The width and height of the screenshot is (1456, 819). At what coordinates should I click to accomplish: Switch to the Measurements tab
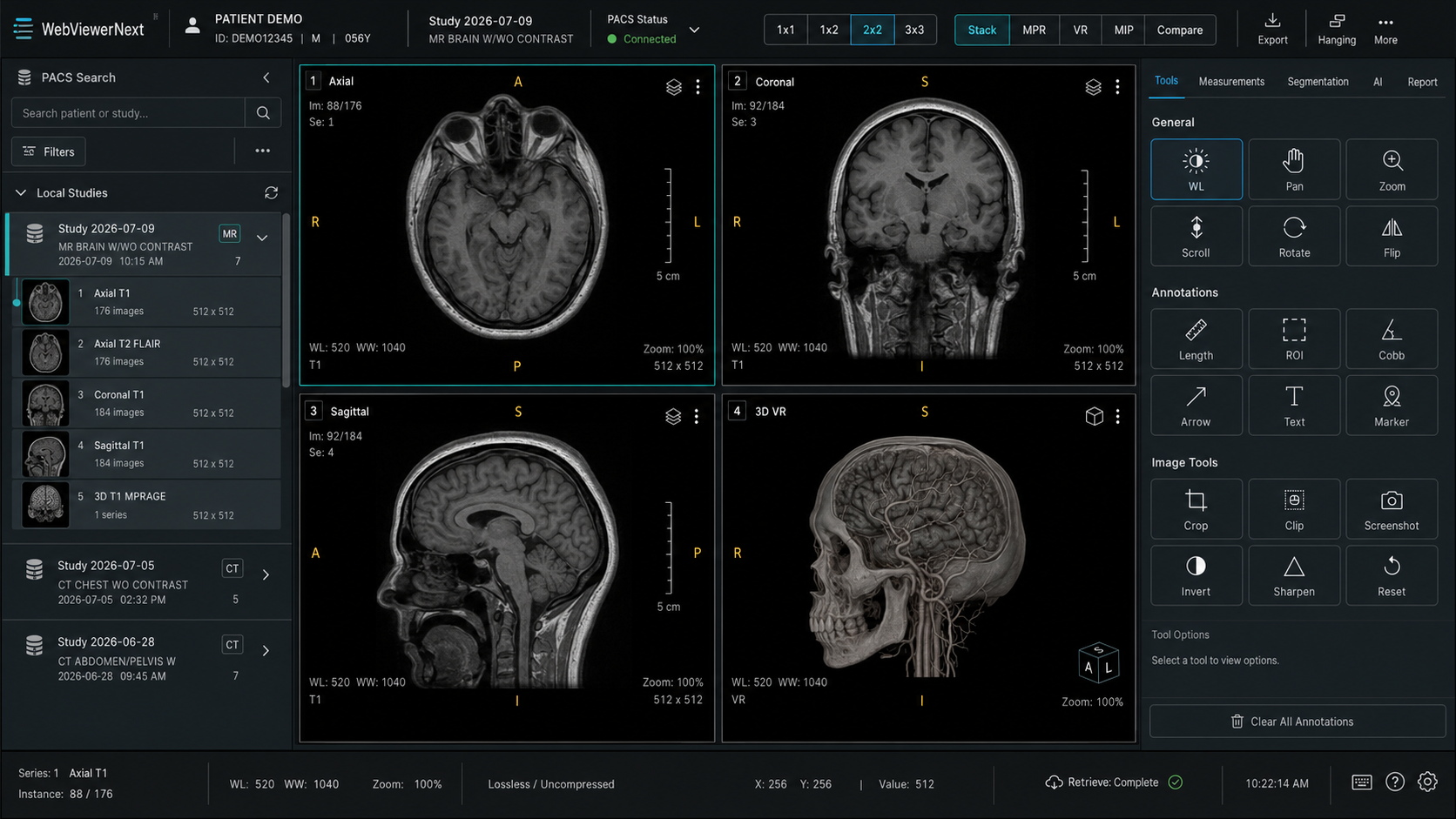[1231, 82]
